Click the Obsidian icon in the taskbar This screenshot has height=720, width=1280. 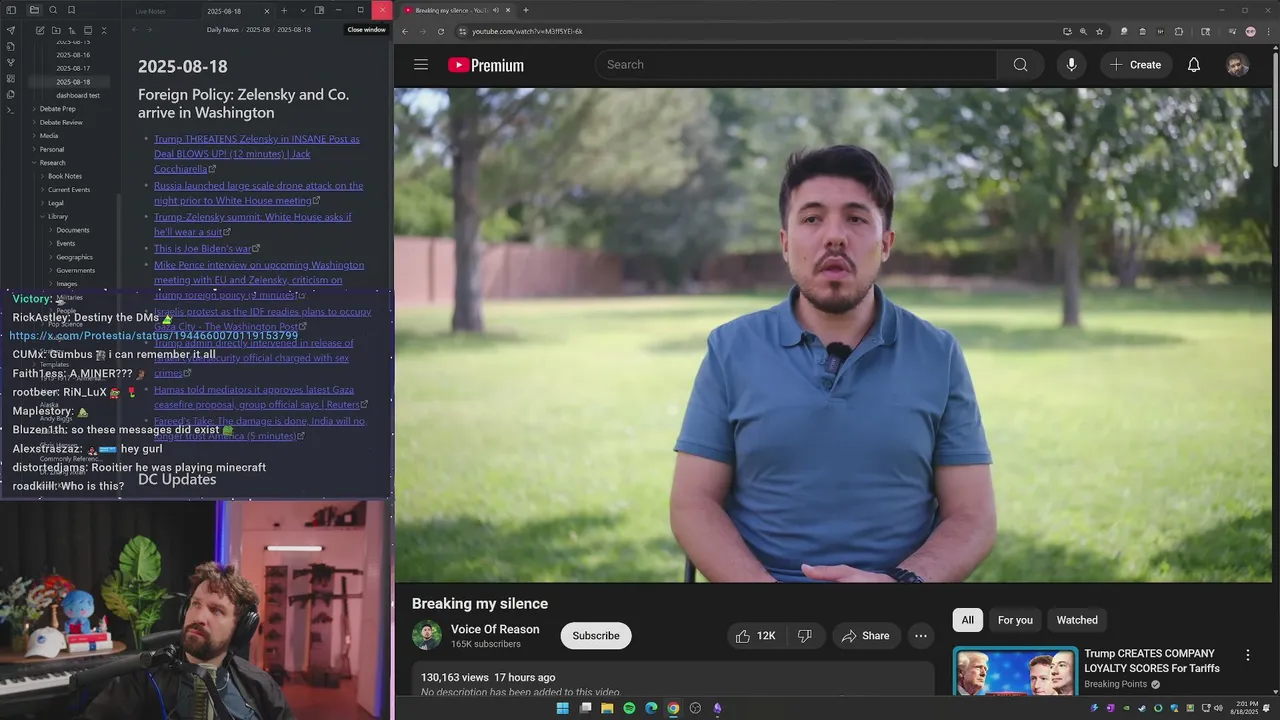tap(717, 708)
